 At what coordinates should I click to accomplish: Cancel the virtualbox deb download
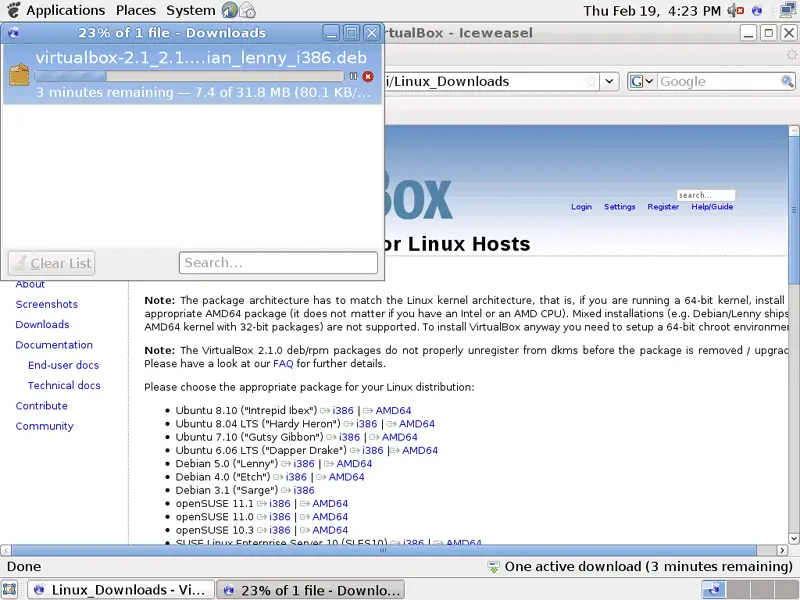click(x=368, y=77)
